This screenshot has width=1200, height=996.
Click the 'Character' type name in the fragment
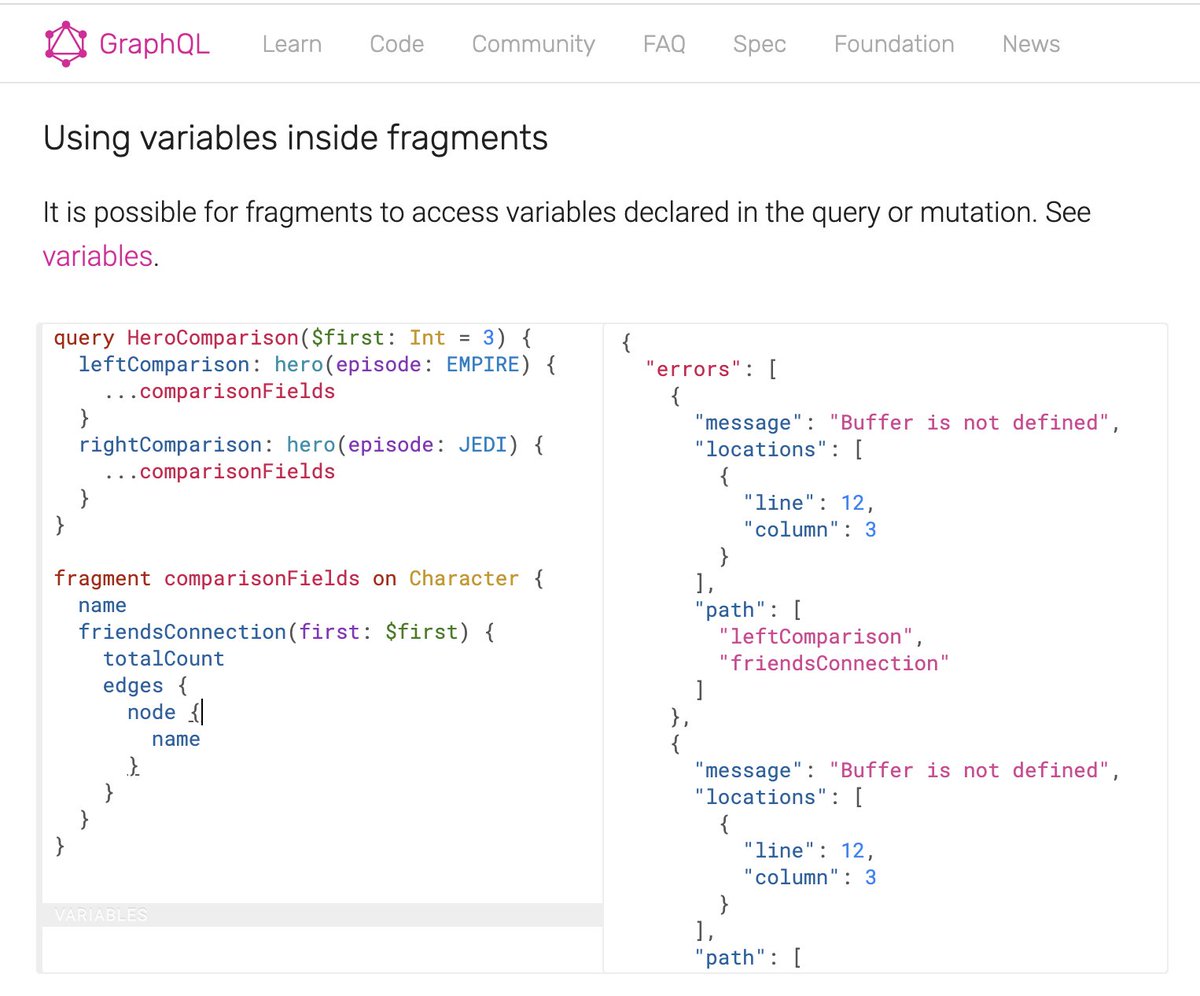[464, 578]
